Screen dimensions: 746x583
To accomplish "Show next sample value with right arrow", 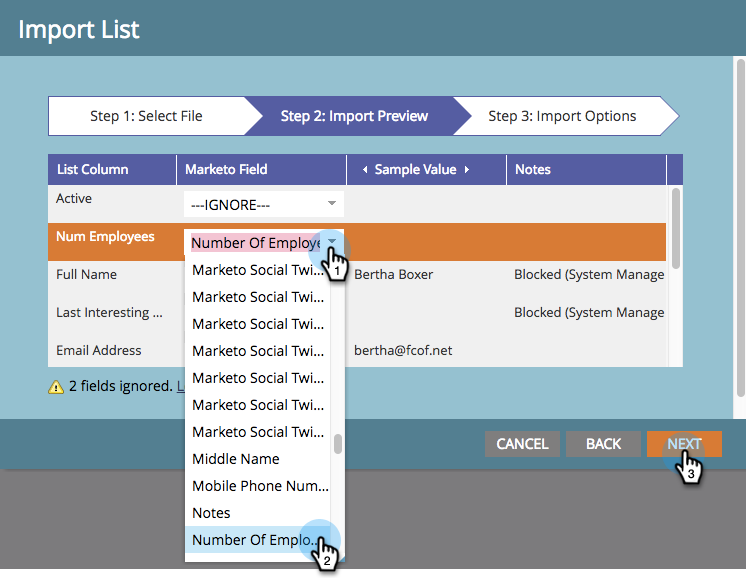I will pos(467,169).
